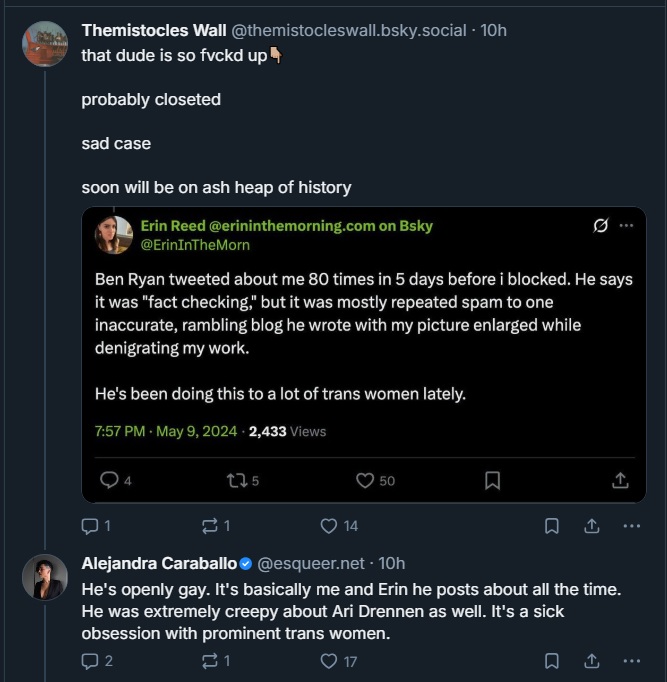Like Alejandra Caraballo's post

(x=329, y=660)
